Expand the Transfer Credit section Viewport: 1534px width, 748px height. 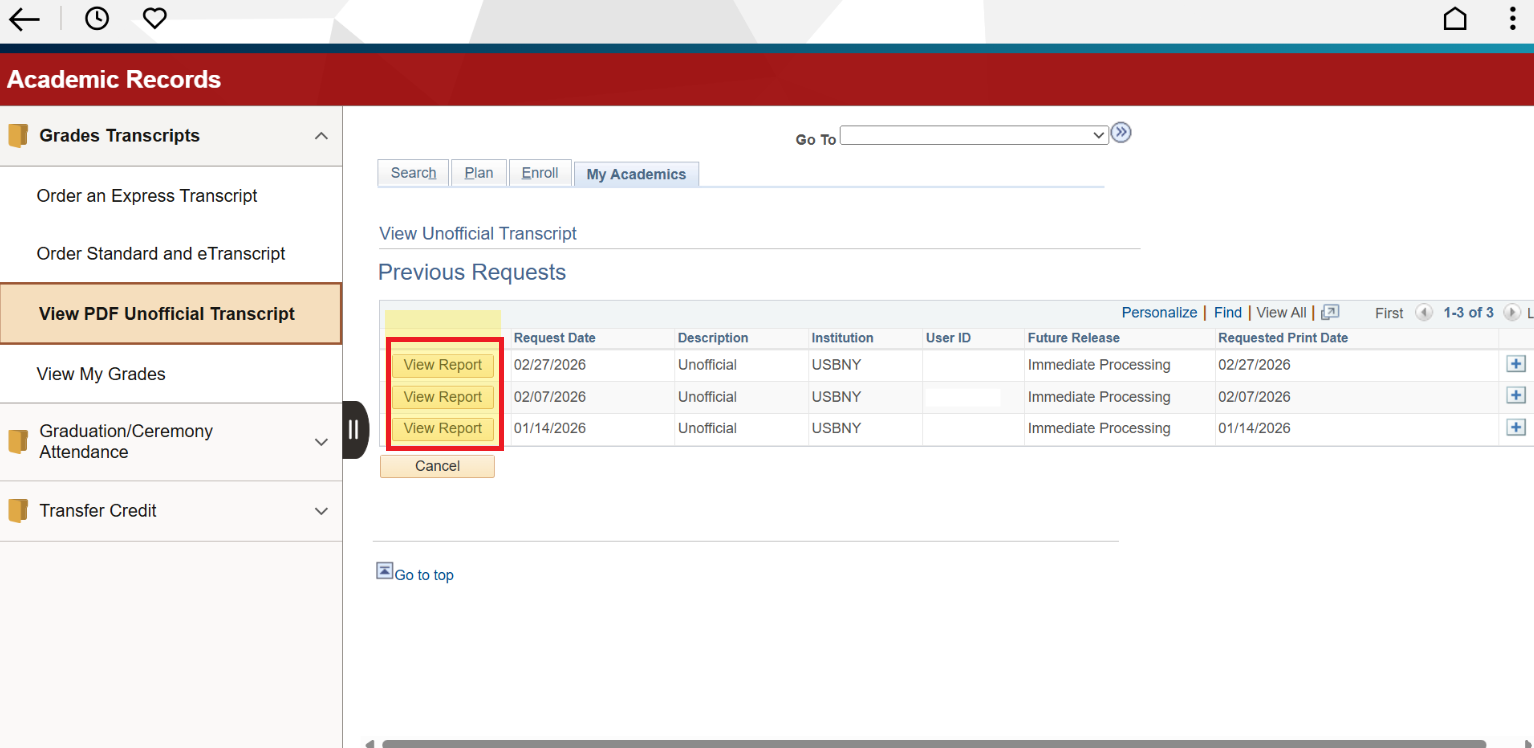321,511
